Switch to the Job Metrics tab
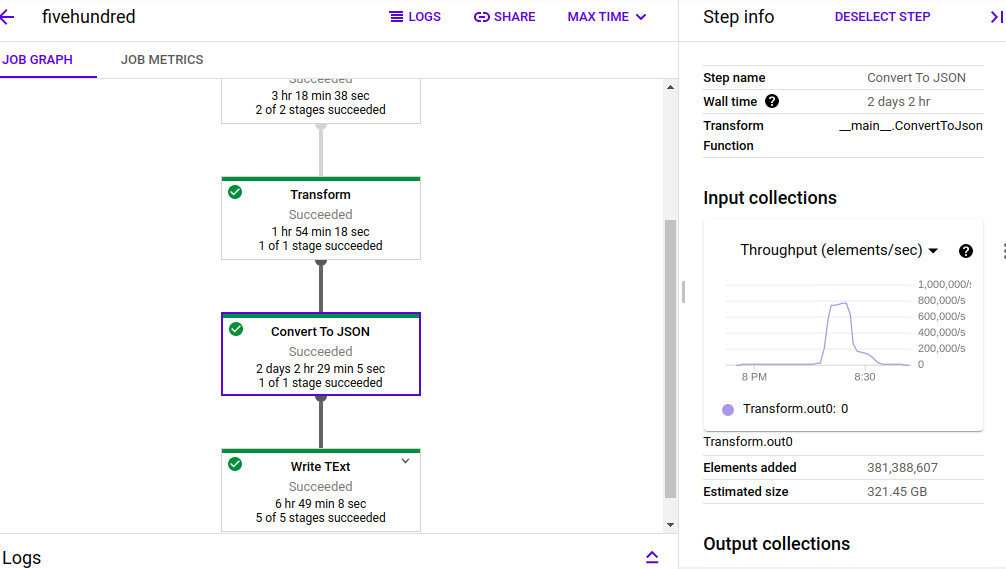Screen dimensions: 1006x569 point(162,60)
